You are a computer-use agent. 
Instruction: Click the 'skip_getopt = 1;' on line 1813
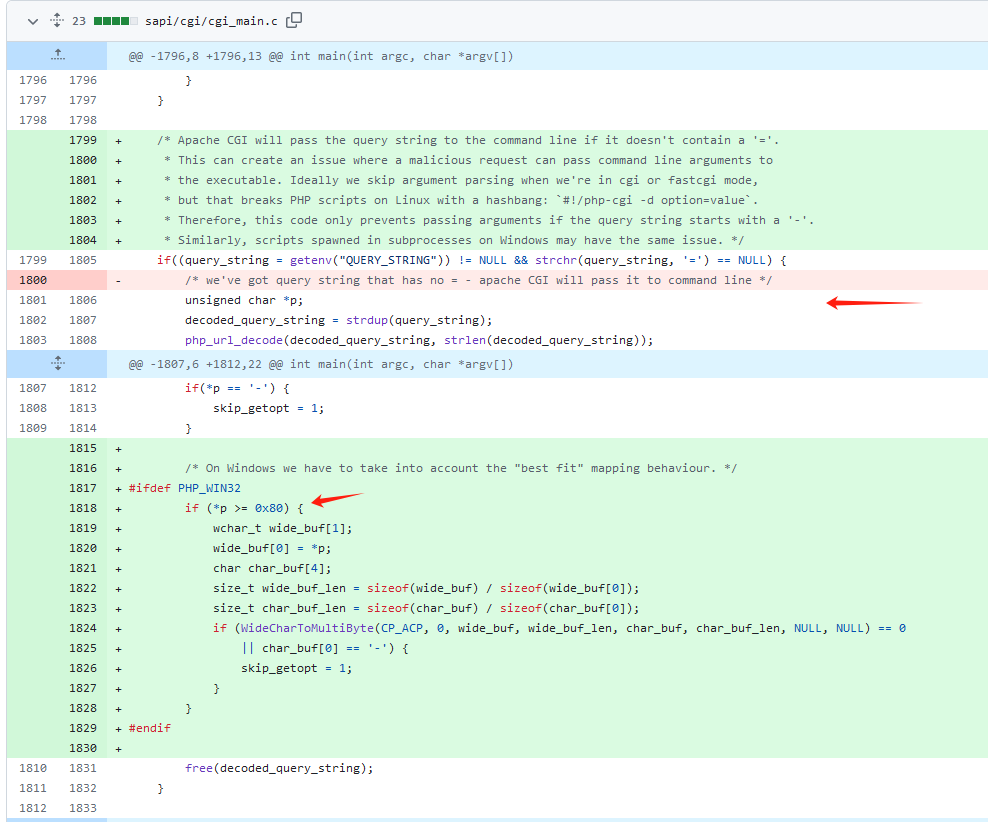(268, 408)
